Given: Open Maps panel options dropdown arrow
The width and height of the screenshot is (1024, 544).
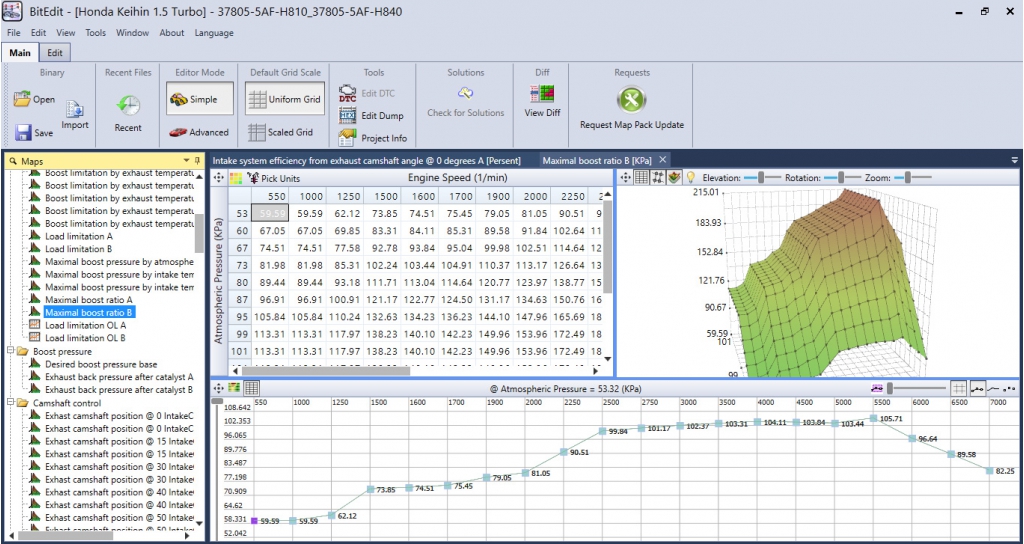Looking at the screenshot, I should click(187, 161).
